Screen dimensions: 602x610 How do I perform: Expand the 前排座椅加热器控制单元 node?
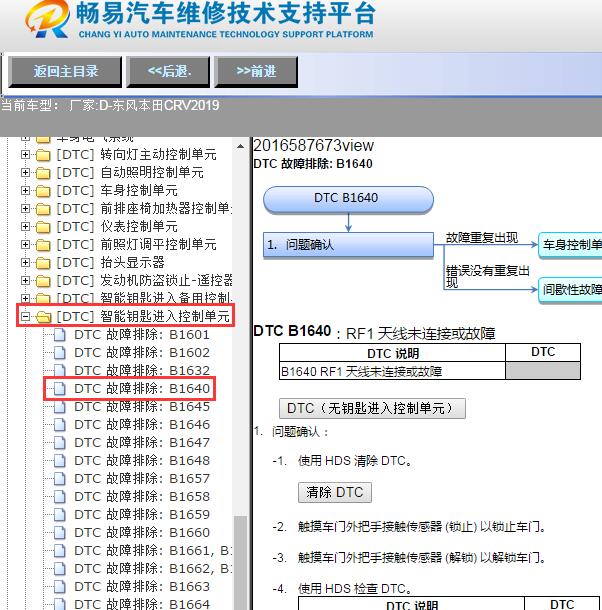tap(25, 209)
